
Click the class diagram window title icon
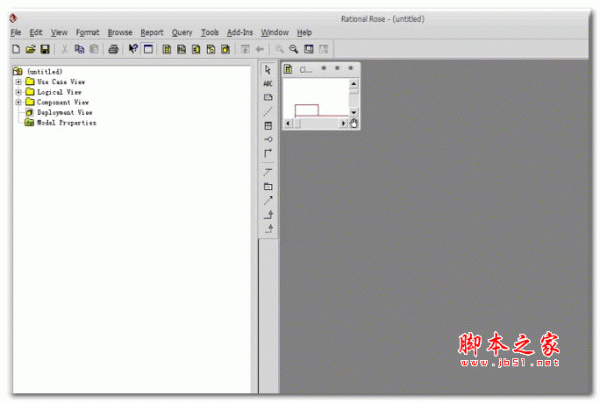click(x=288, y=69)
